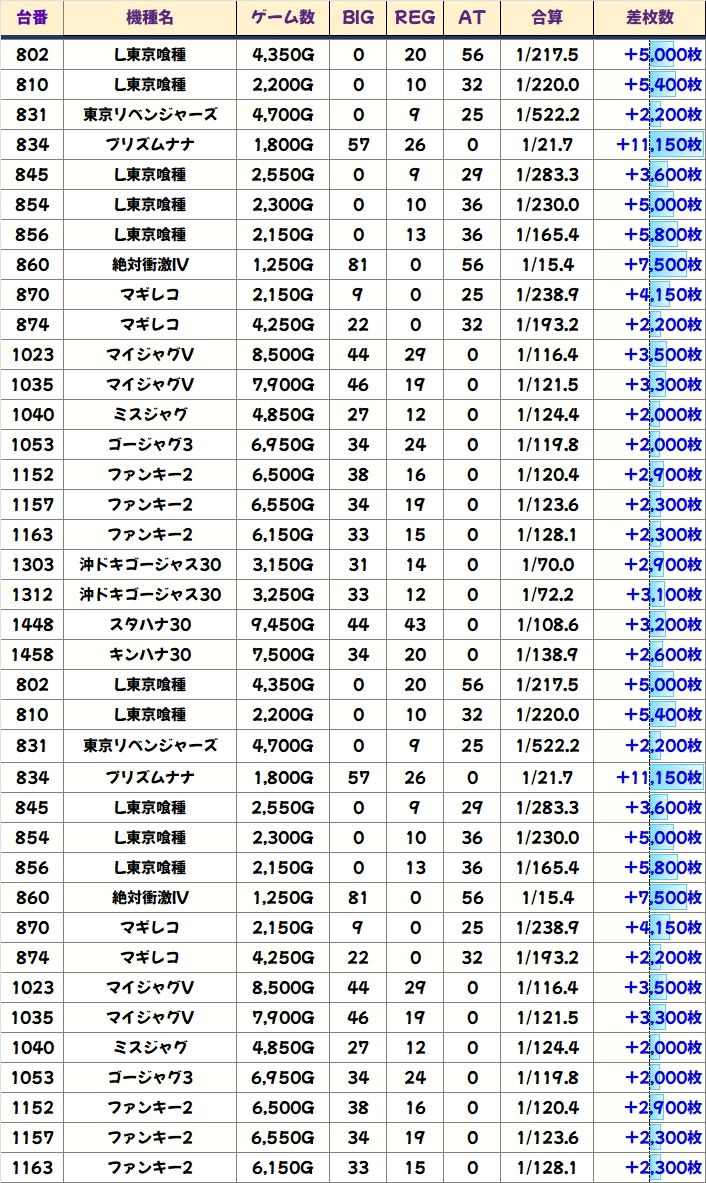This screenshot has width=706, height=1183.
Task: Open the スタハナ30 machine name
Action: [149, 625]
